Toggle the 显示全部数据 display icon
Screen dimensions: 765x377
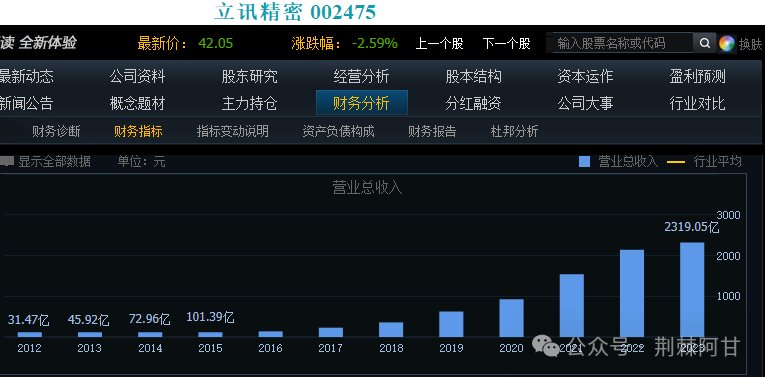tap(6, 161)
